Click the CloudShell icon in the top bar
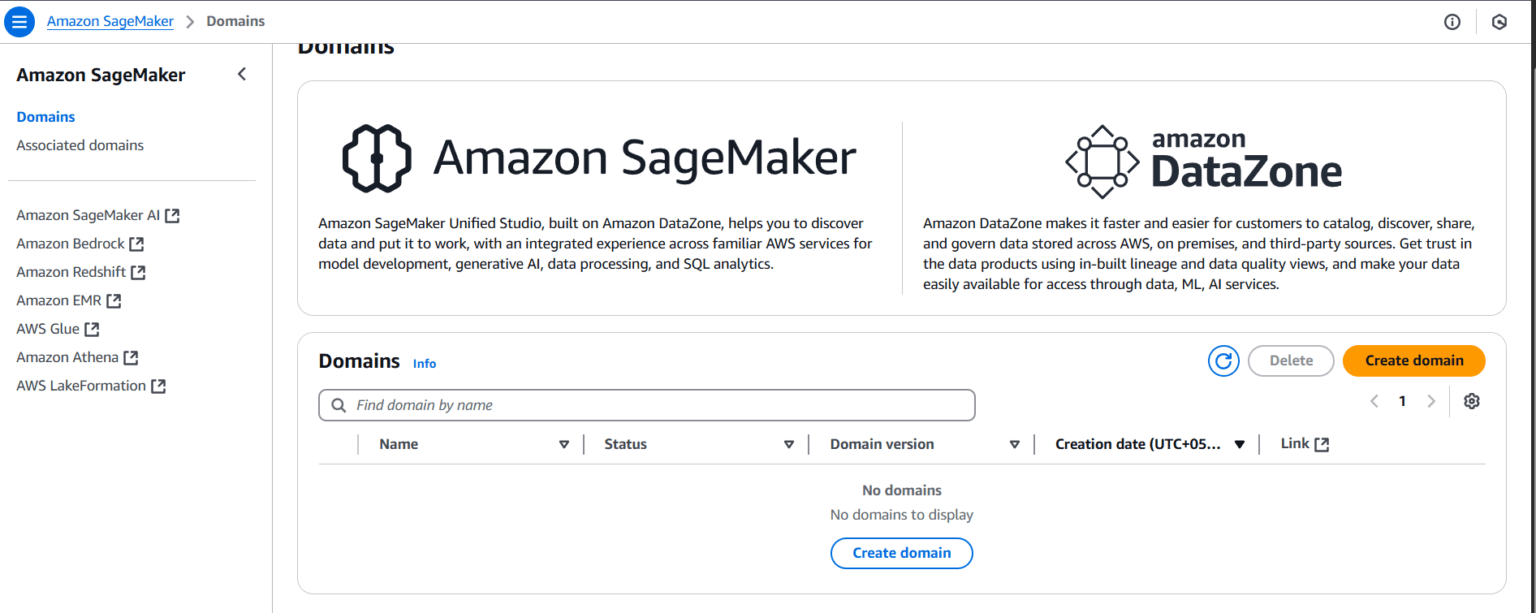 click(x=1500, y=21)
